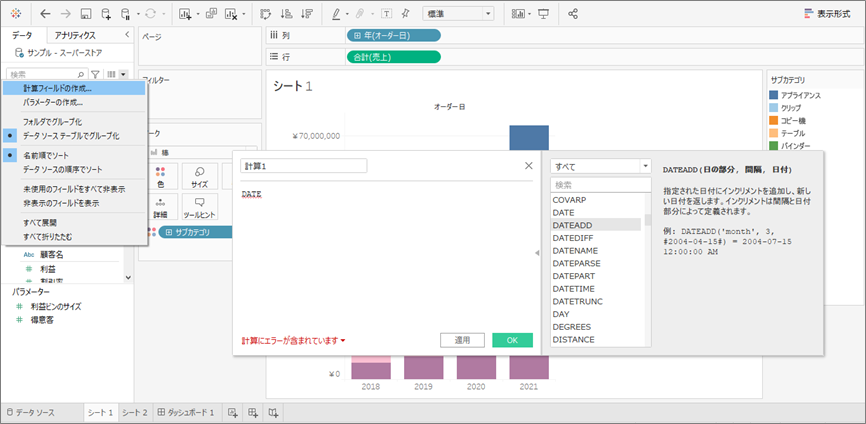Collapse the function list side arrow
Screen dimensions: 866x424
[537, 253]
